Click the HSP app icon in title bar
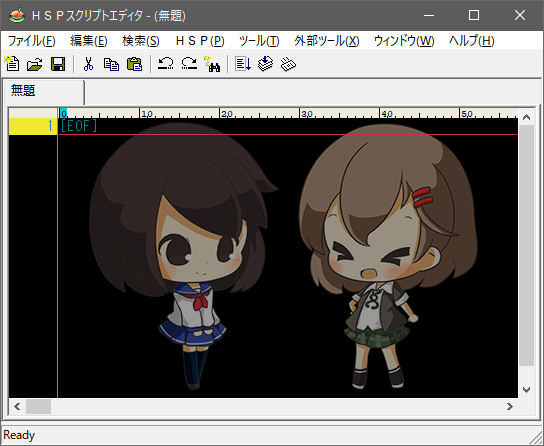544x446 pixels. pos(17,16)
